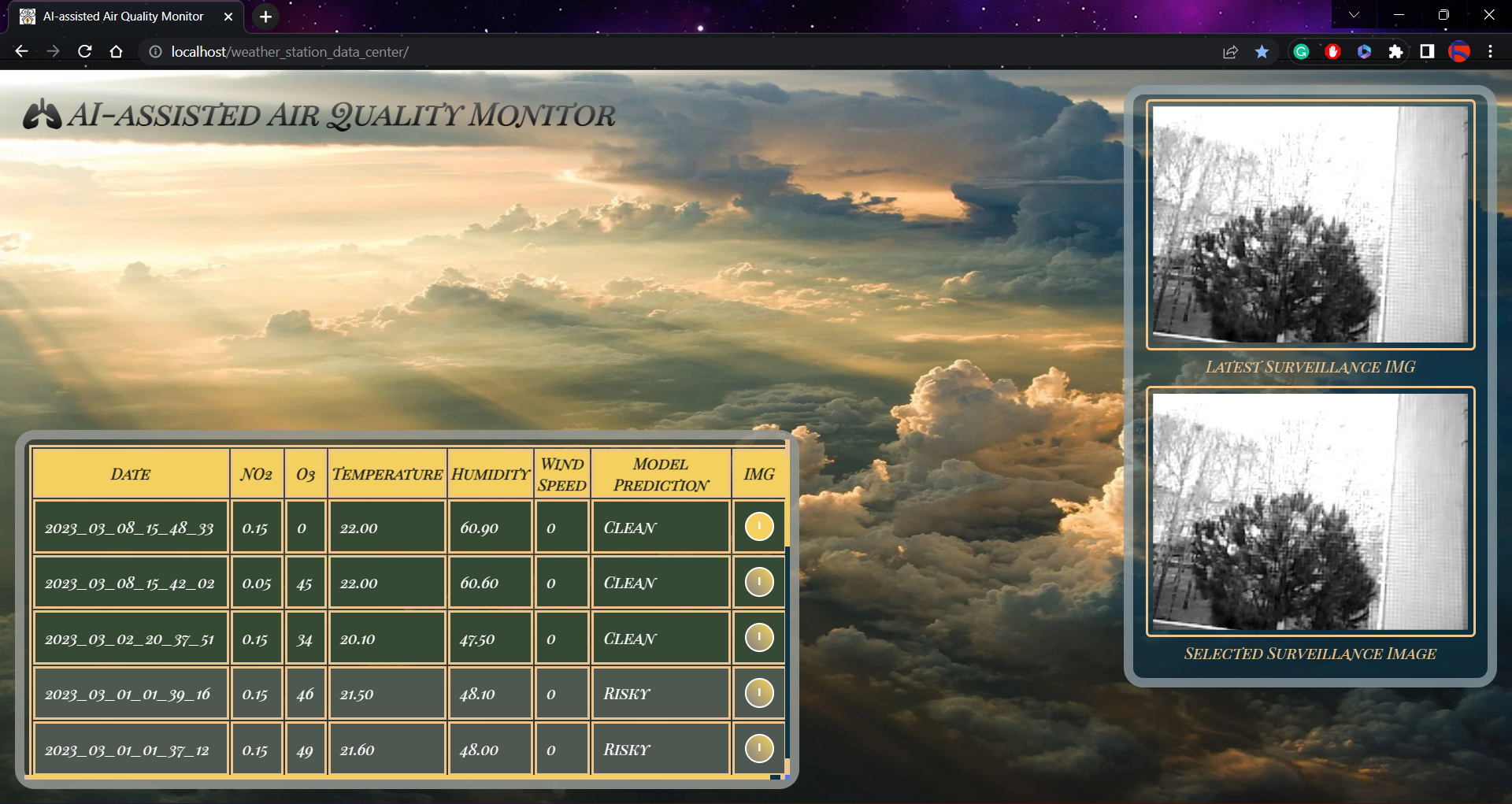
Task: Click the lungs logo beside the page title
Action: (41, 115)
